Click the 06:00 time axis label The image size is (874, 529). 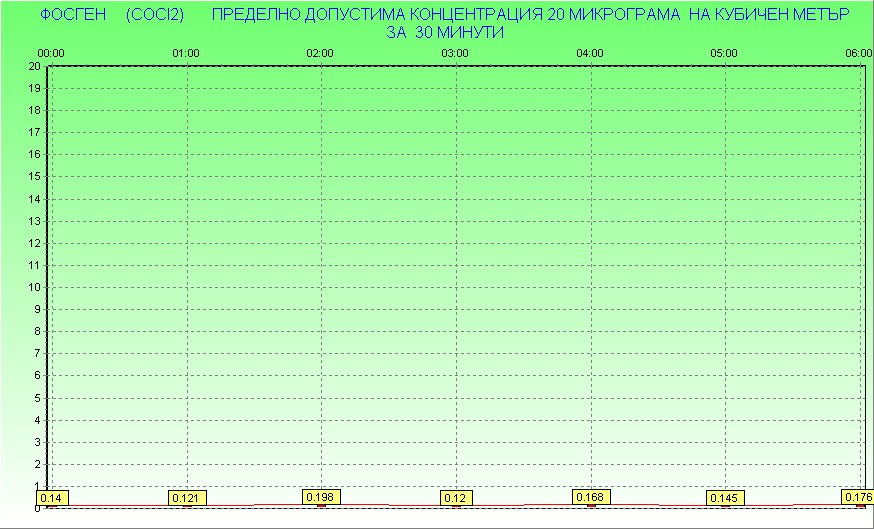858,53
